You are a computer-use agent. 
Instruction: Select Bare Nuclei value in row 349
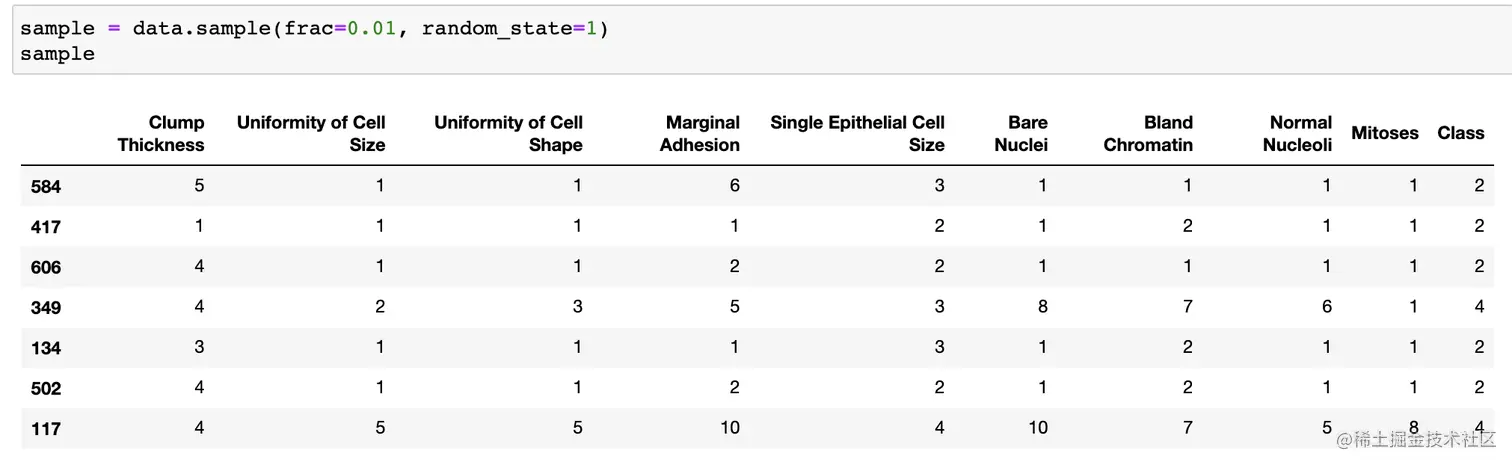(1042, 306)
